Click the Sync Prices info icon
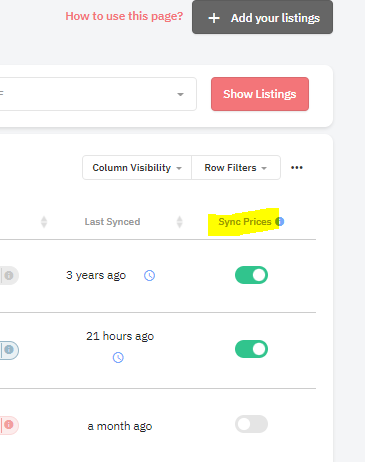The height and width of the screenshot is (462, 365). [280, 221]
